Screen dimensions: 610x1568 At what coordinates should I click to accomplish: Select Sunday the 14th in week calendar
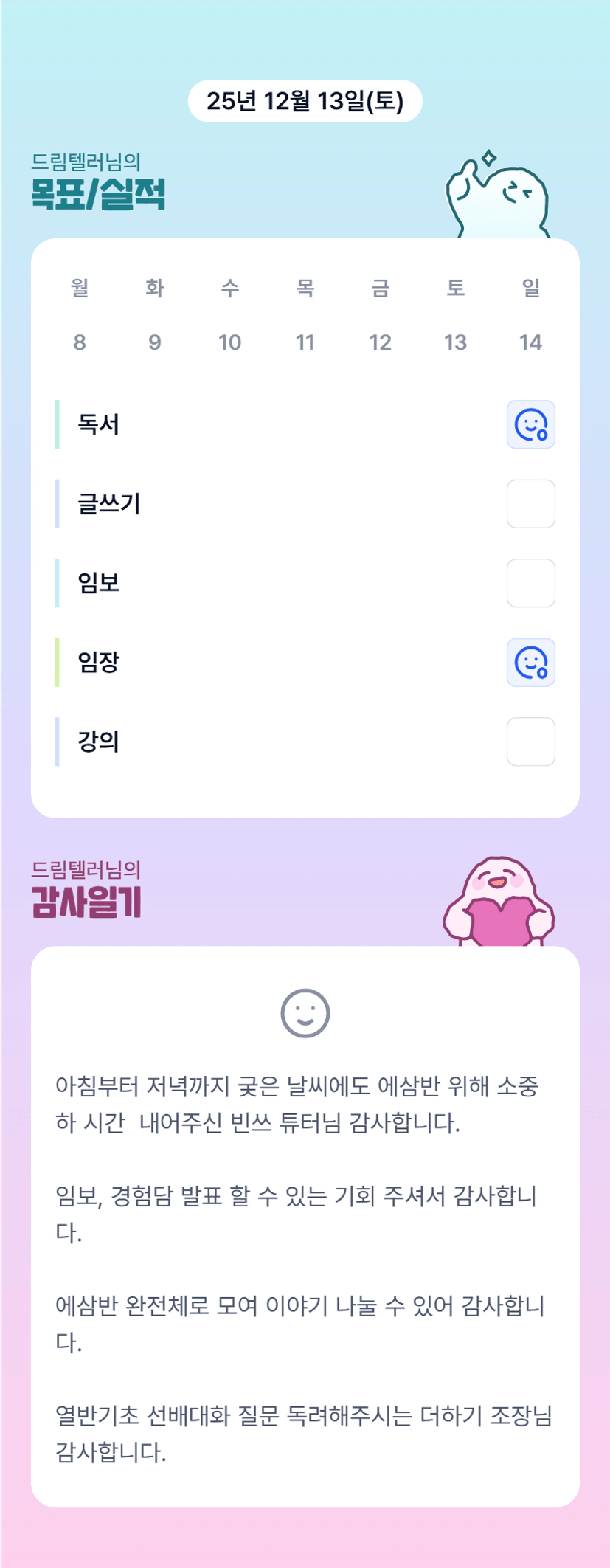[x=531, y=342]
